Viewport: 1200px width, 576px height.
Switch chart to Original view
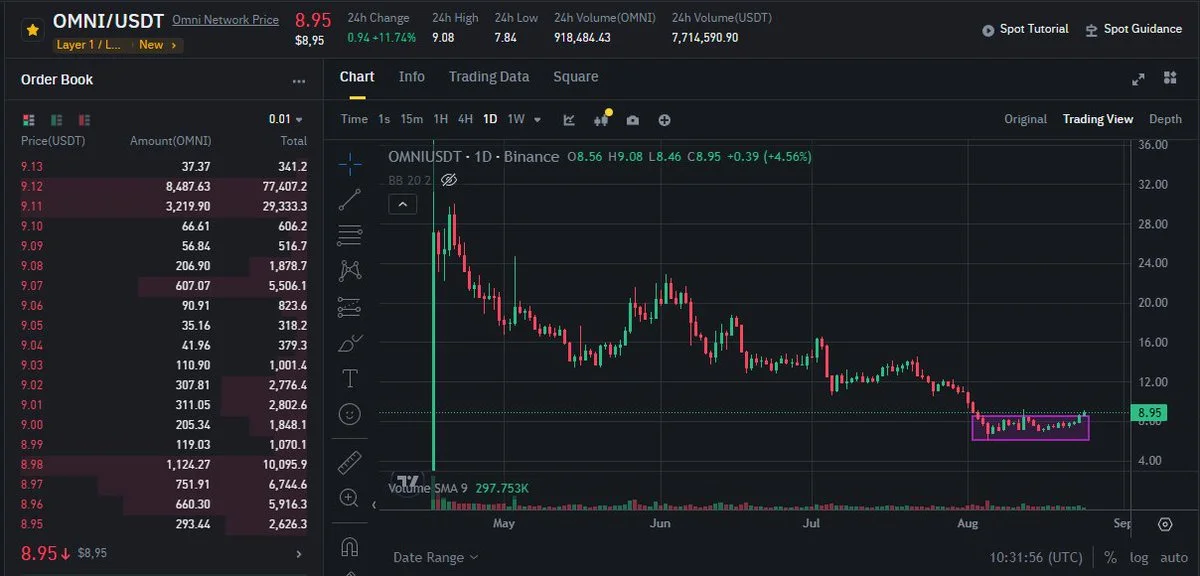coord(1025,119)
